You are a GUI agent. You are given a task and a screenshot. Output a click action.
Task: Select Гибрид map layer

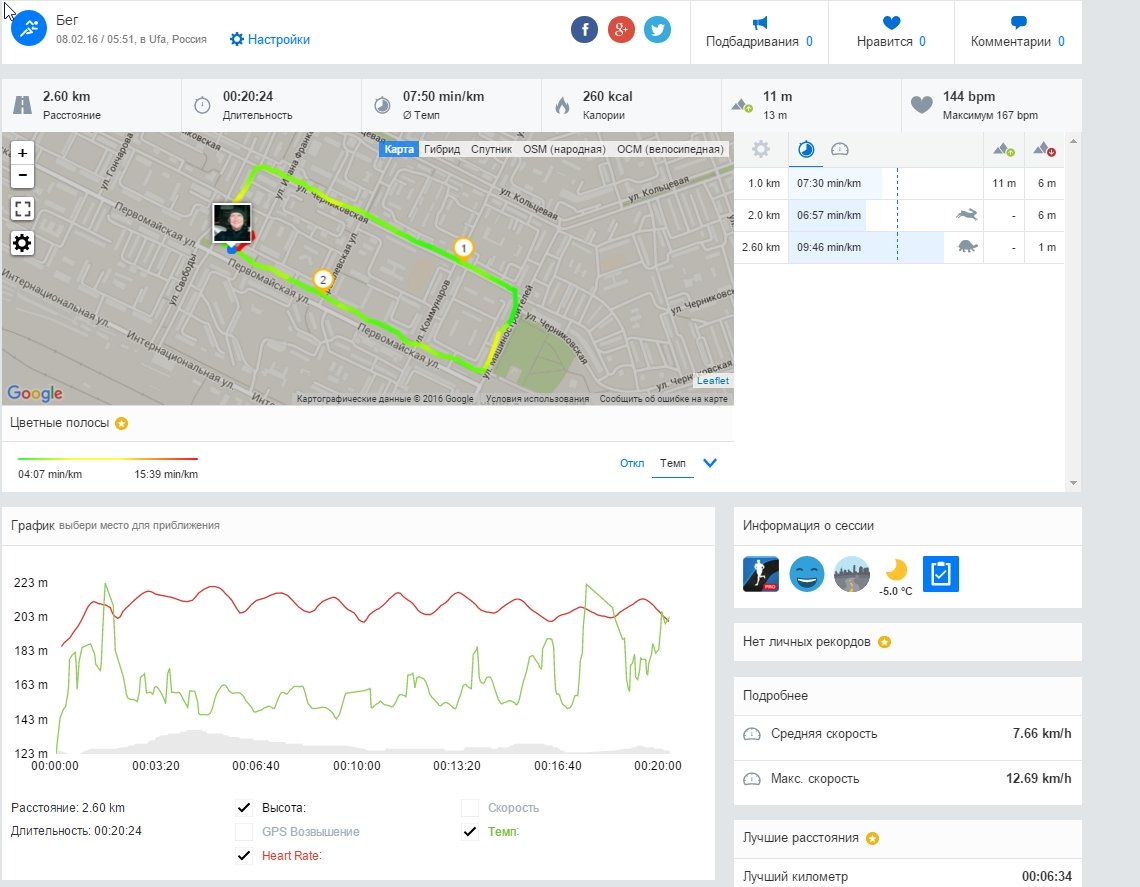point(442,149)
